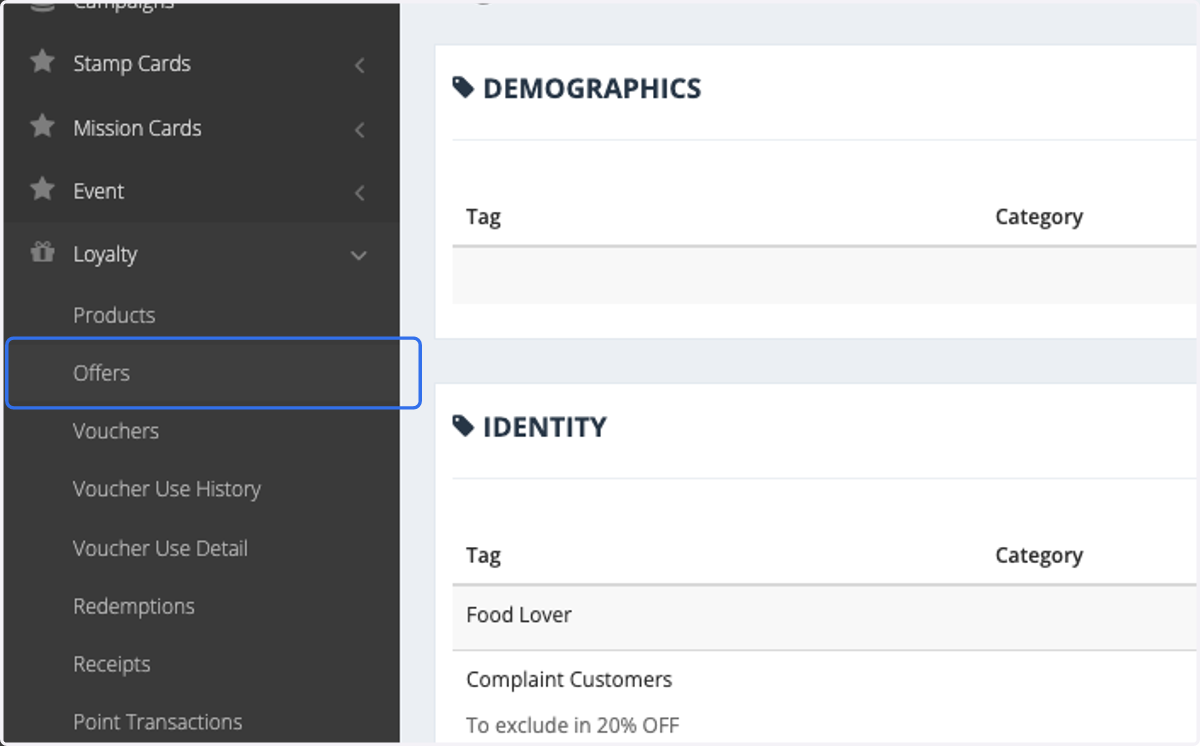Click the Identity tag icon
This screenshot has height=746, width=1200.
[x=463, y=427]
